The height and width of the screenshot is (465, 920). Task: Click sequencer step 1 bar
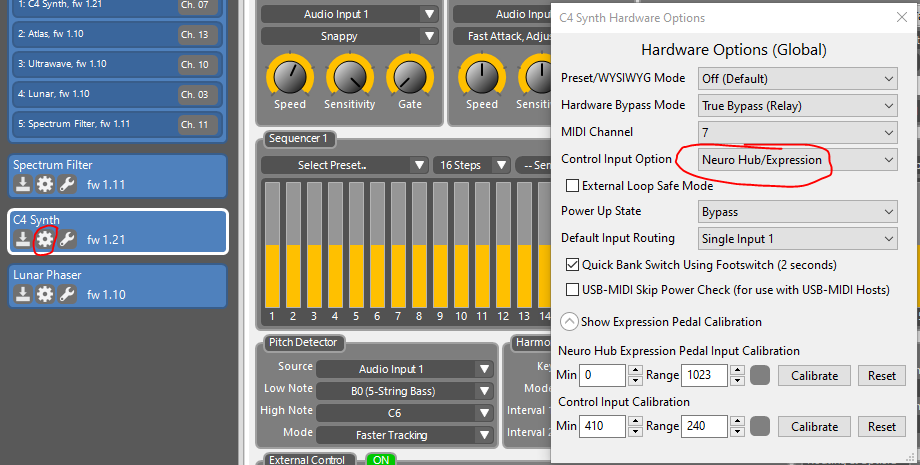click(272, 245)
